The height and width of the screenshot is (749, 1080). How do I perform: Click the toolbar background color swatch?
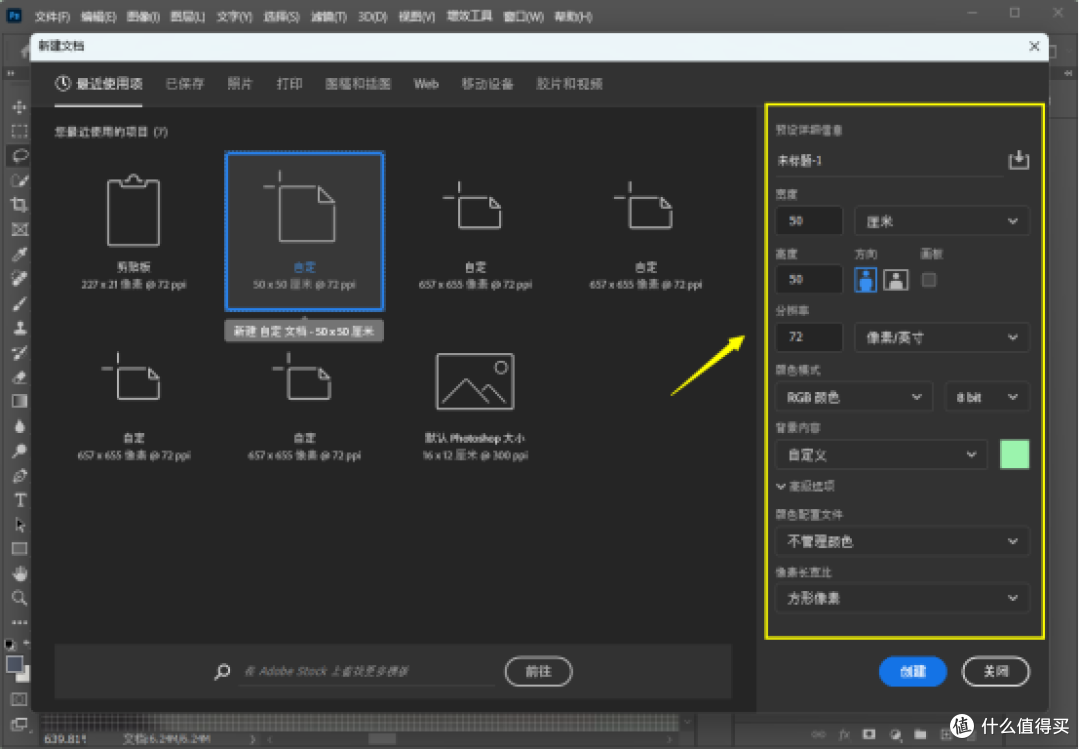24,676
